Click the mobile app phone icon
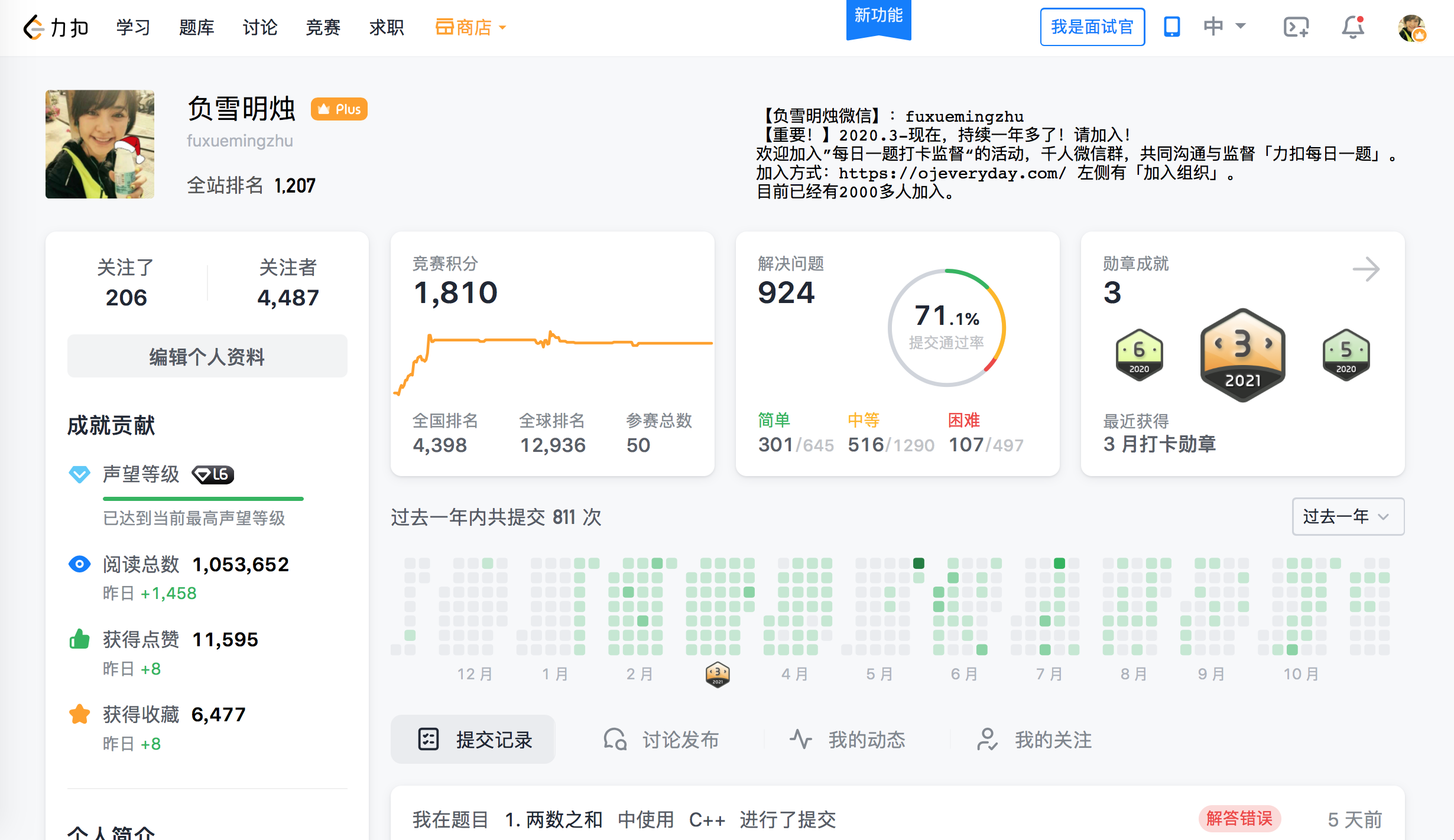Image resolution: width=1454 pixels, height=840 pixels. [1171, 27]
